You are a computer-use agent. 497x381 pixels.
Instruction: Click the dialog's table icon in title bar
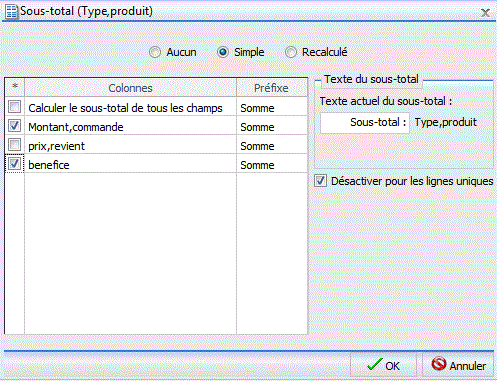click(11, 12)
